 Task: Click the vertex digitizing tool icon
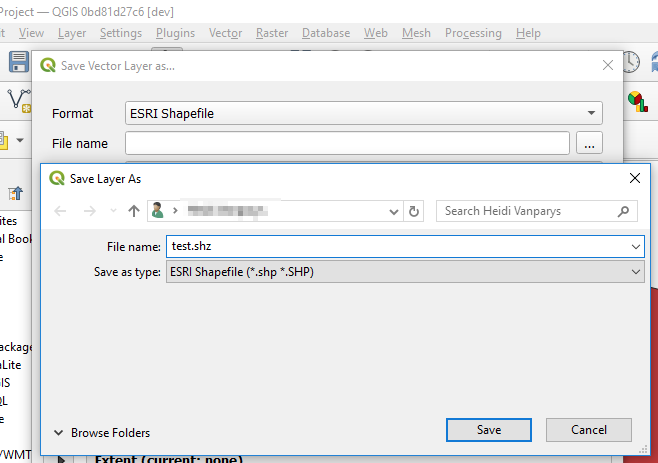pos(19,101)
